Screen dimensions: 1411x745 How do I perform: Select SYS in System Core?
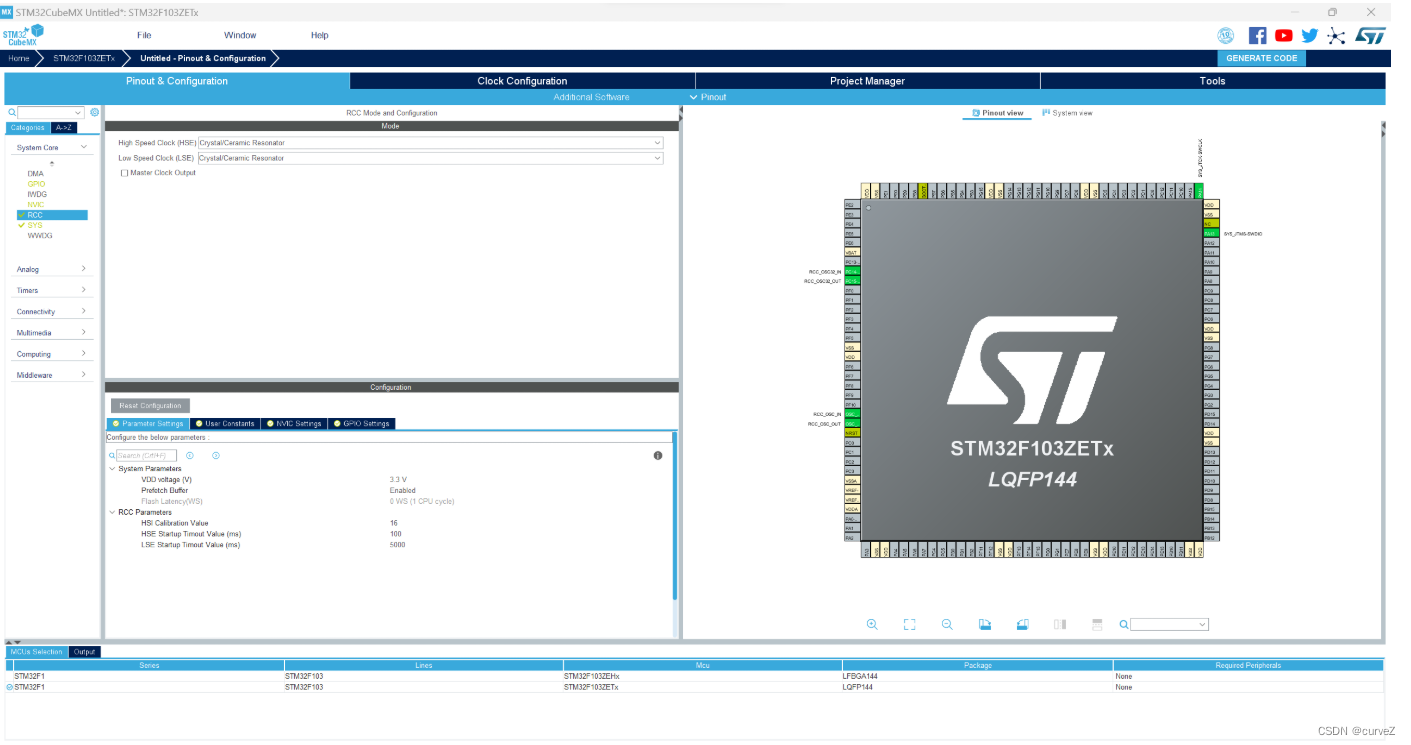[35, 225]
